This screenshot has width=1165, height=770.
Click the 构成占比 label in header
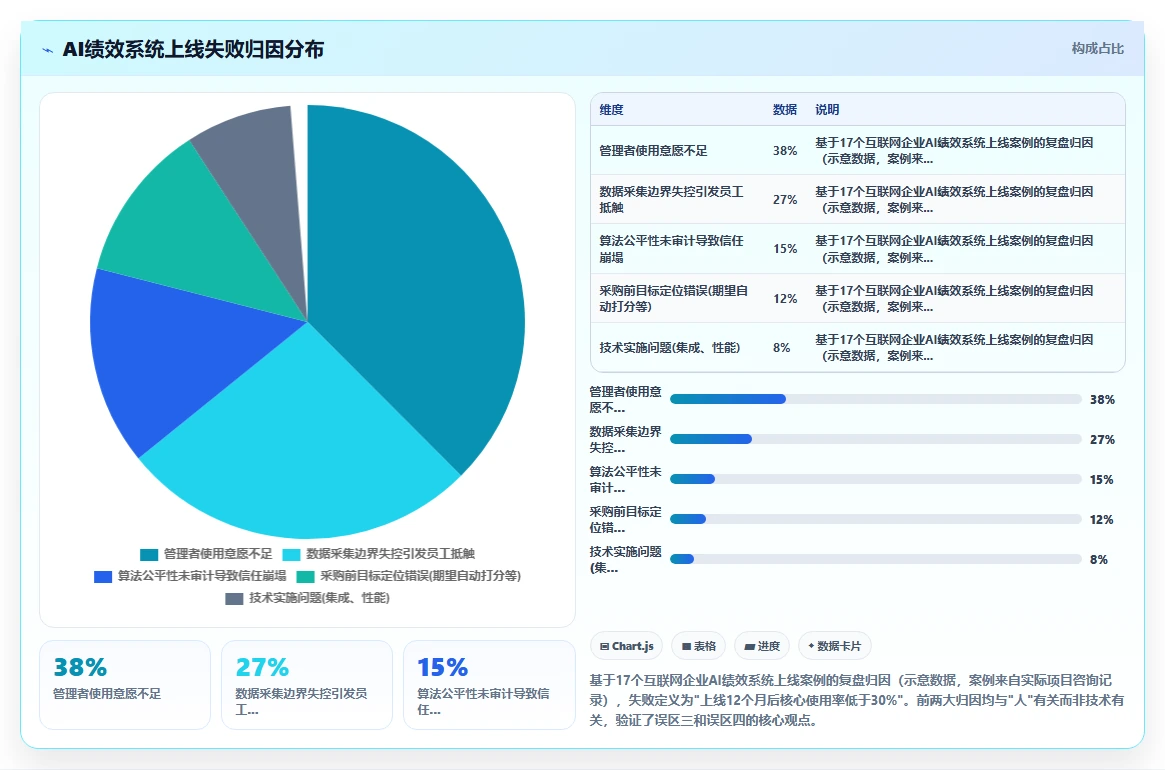[1097, 48]
